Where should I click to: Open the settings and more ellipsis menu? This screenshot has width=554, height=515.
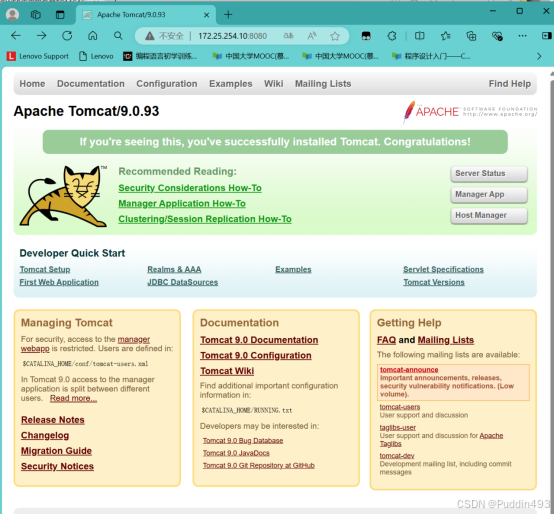pos(522,36)
